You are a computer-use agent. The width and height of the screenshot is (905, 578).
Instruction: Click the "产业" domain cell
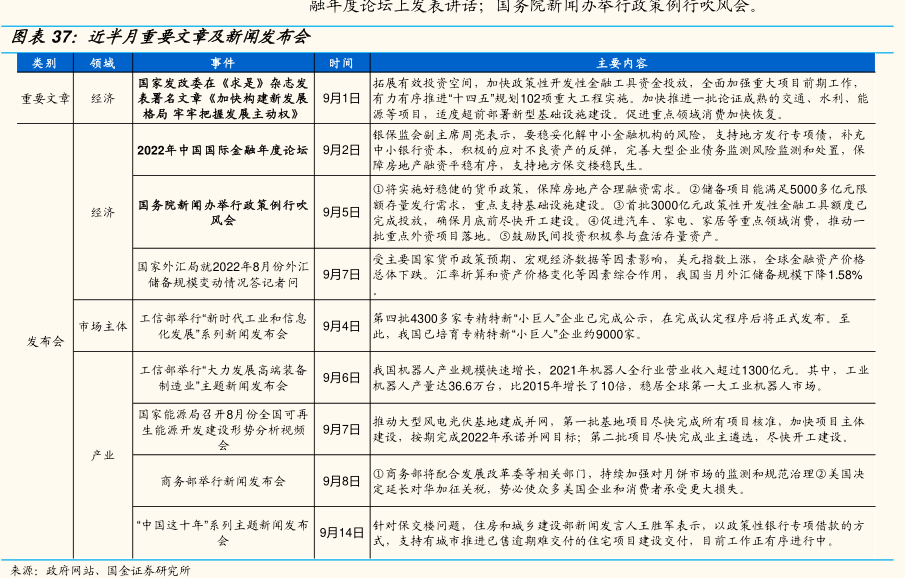pos(103,456)
